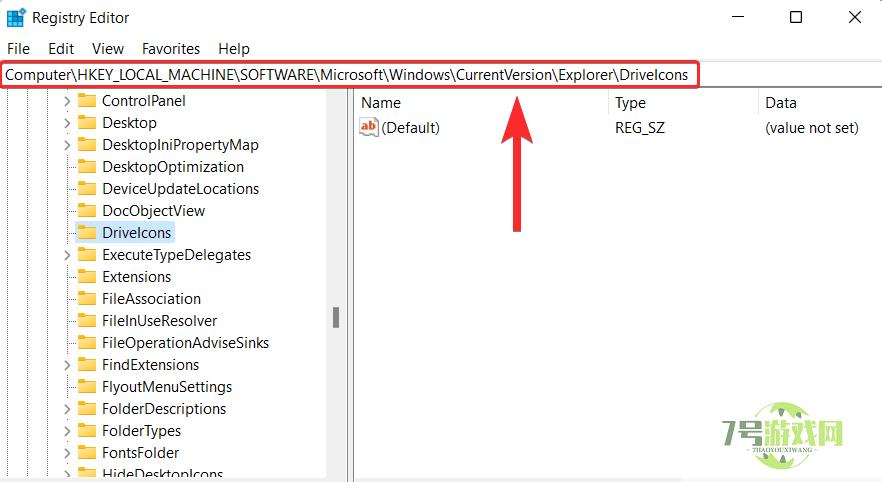The image size is (882, 482).
Task: Select the FolderDescriptions key label
Action: [164, 409]
